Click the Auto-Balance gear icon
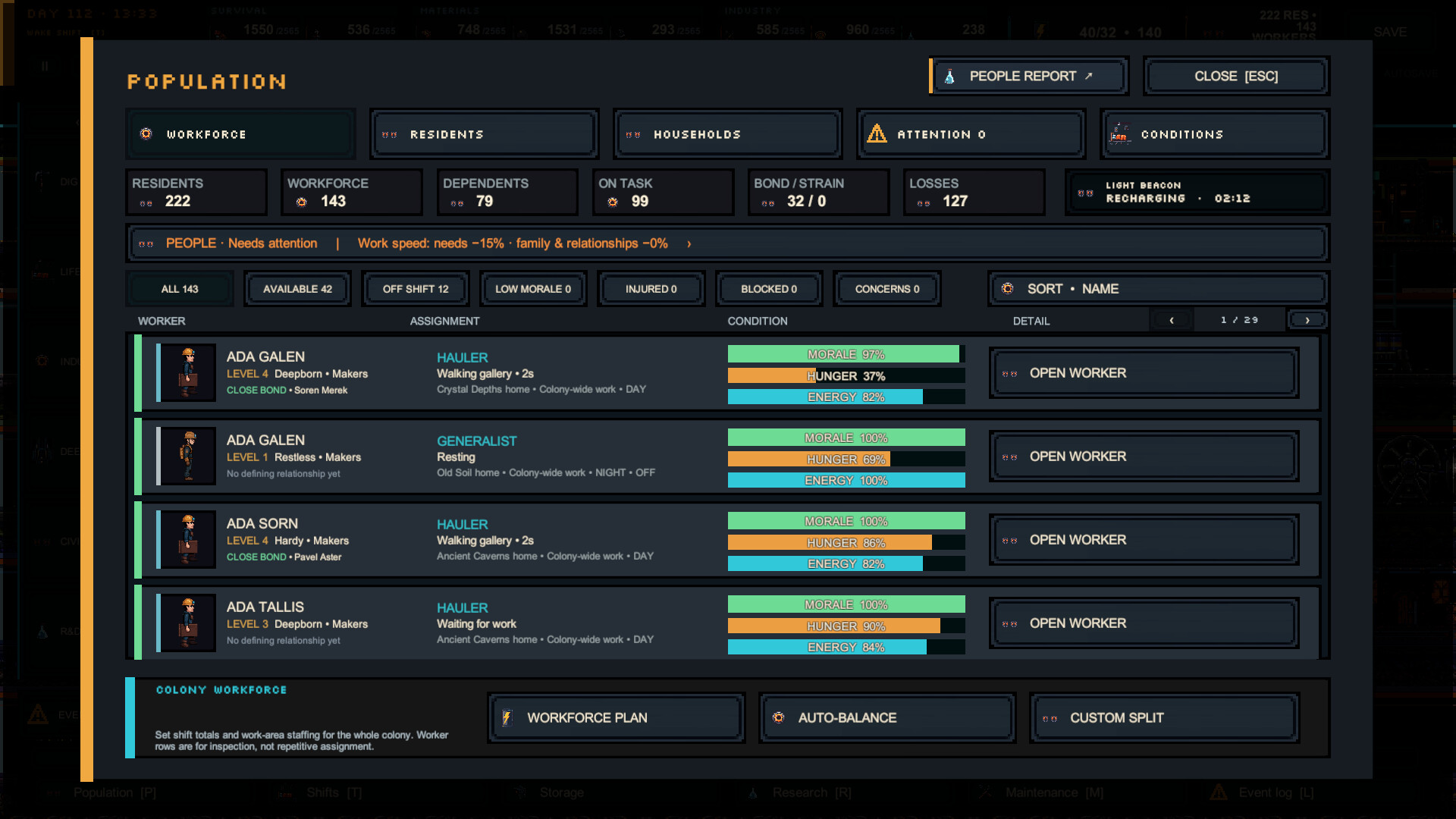 point(778,717)
